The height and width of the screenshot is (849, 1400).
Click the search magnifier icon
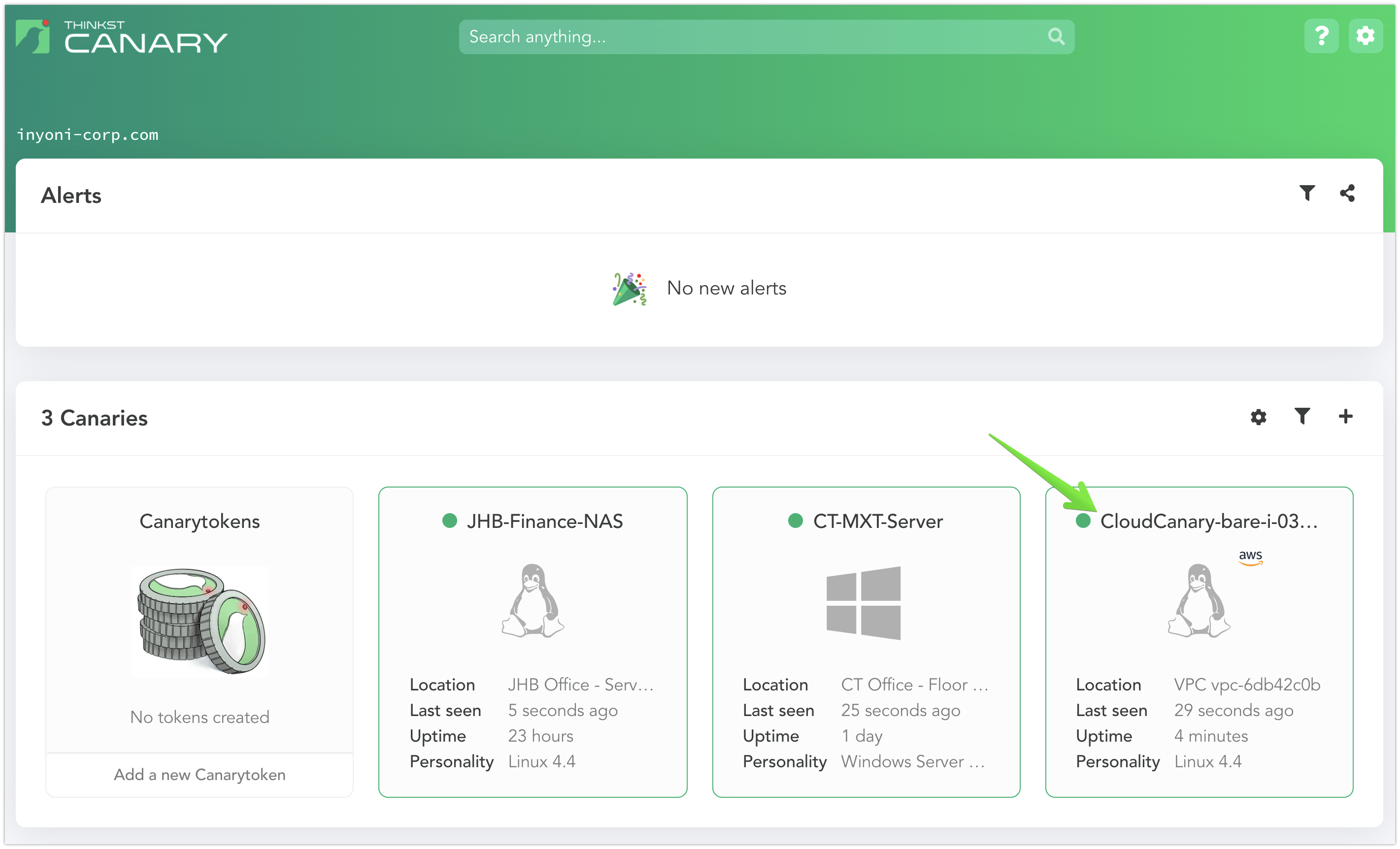pyautogui.click(x=1056, y=37)
